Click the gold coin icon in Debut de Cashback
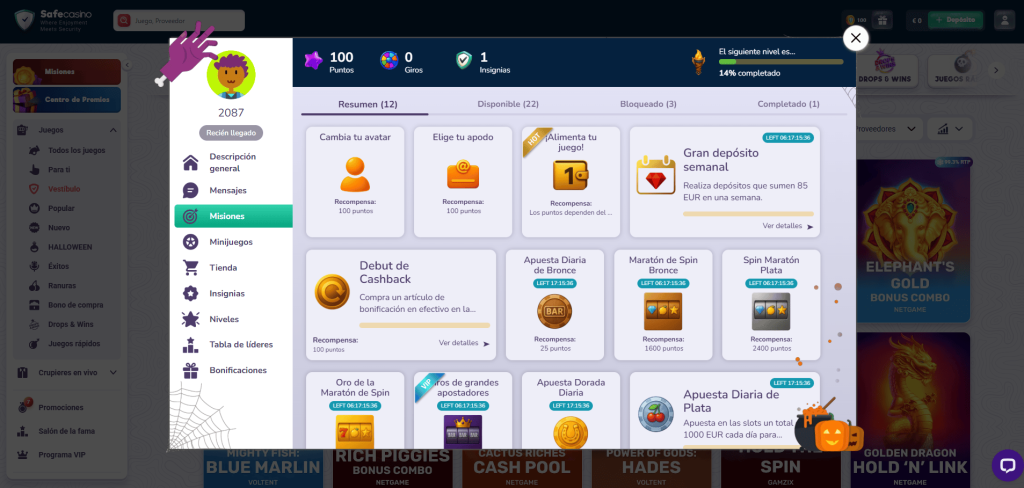Viewport: 1024px width, 488px height. coord(332,292)
